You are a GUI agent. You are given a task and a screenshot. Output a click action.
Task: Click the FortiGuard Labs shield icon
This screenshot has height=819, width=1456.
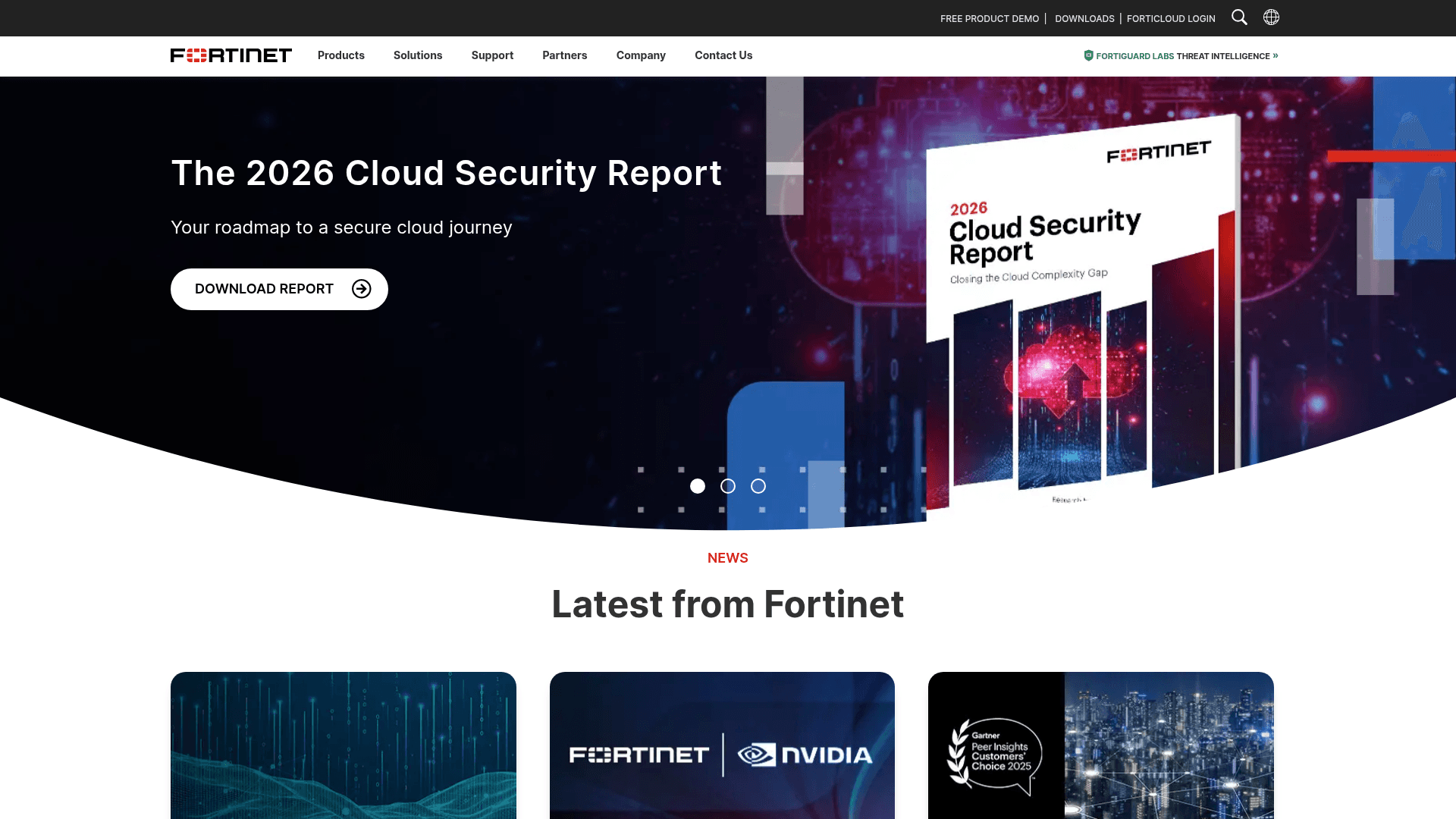pos(1088,55)
